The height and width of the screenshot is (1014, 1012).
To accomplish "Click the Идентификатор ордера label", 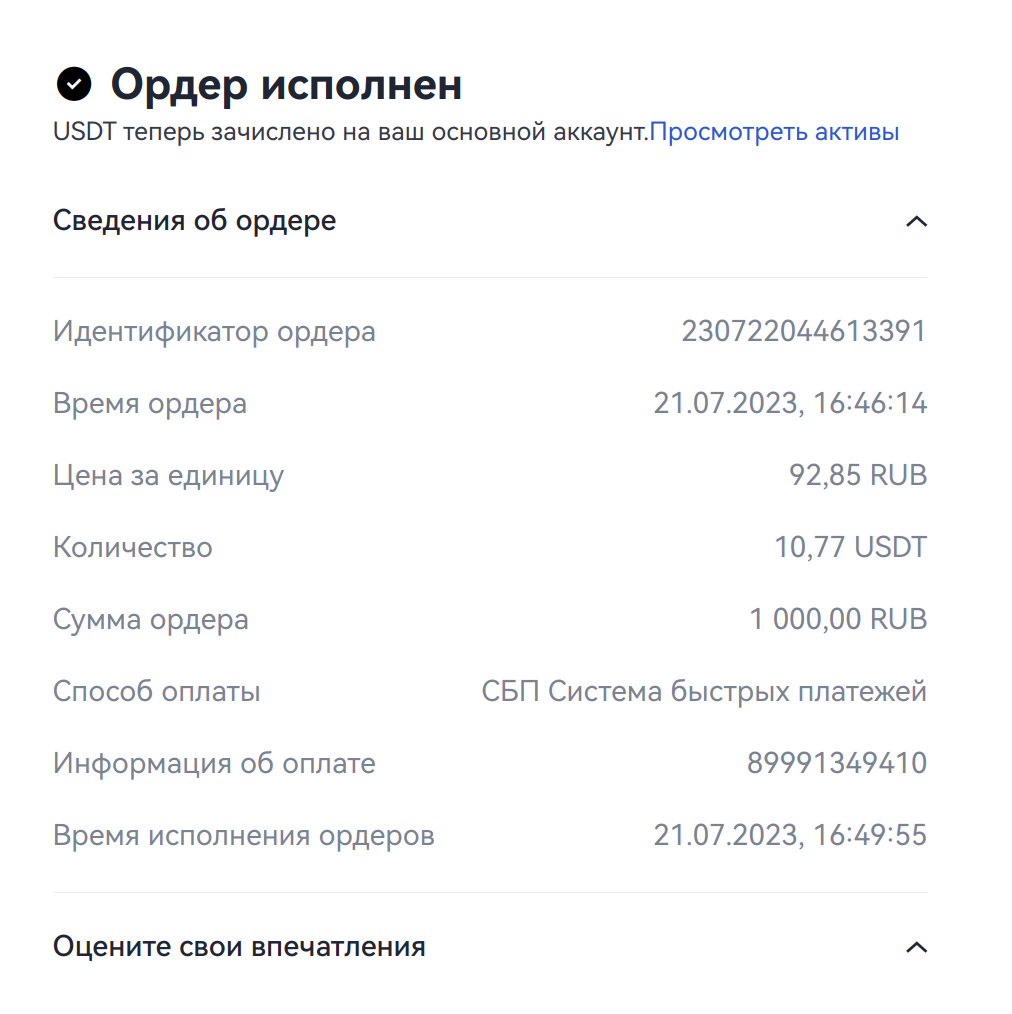I will 214,331.
